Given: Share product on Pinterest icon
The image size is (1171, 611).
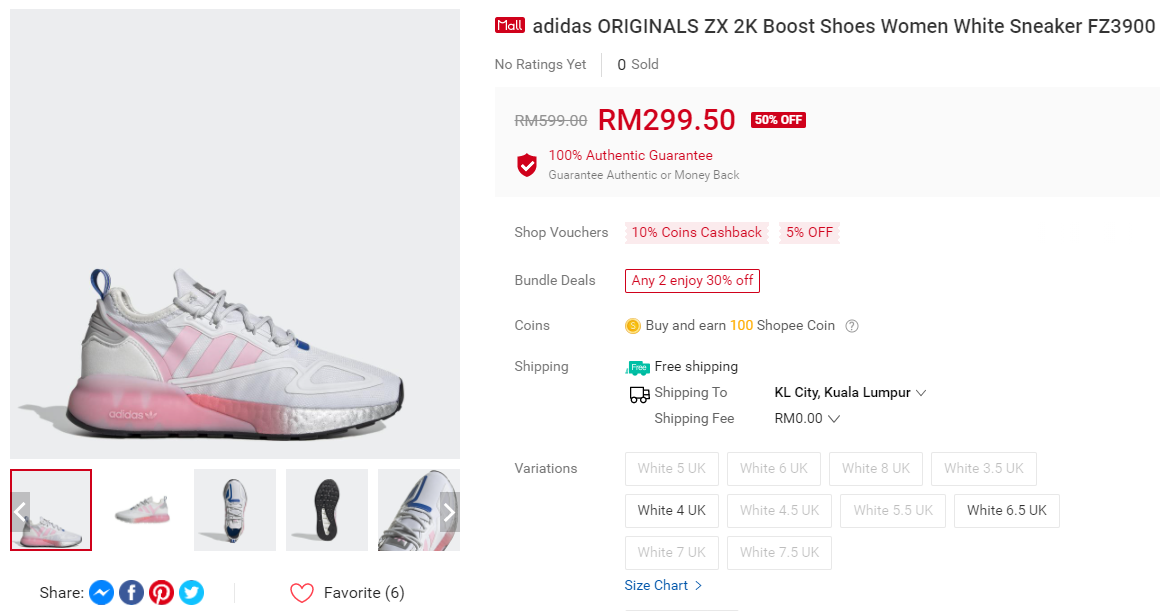Looking at the screenshot, I should tap(161, 593).
